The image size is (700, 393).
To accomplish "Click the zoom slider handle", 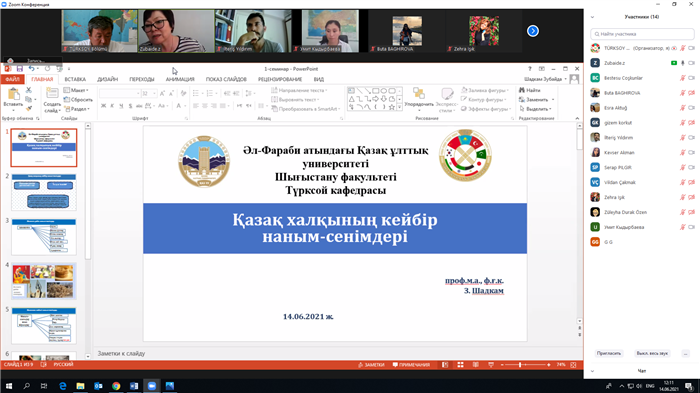I will click(x=520, y=365).
